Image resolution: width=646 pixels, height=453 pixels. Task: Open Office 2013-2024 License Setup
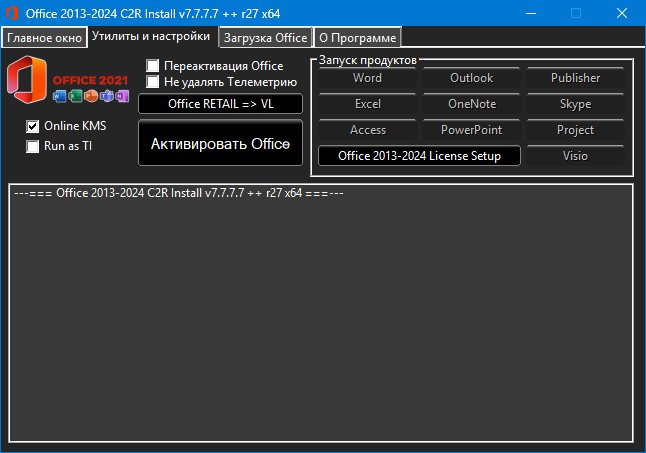pos(419,156)
